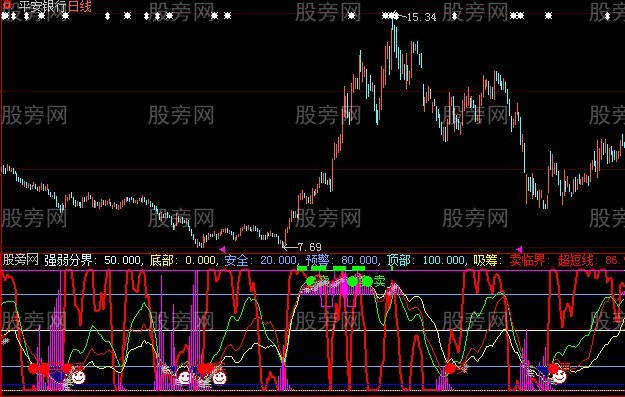
Task: Click the red dot on the far left of the indicator
Action: pos(33,368)
